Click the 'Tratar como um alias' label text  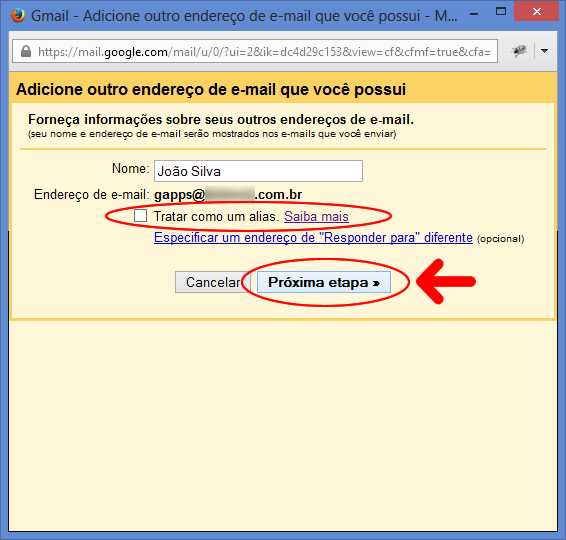[216, 216]
